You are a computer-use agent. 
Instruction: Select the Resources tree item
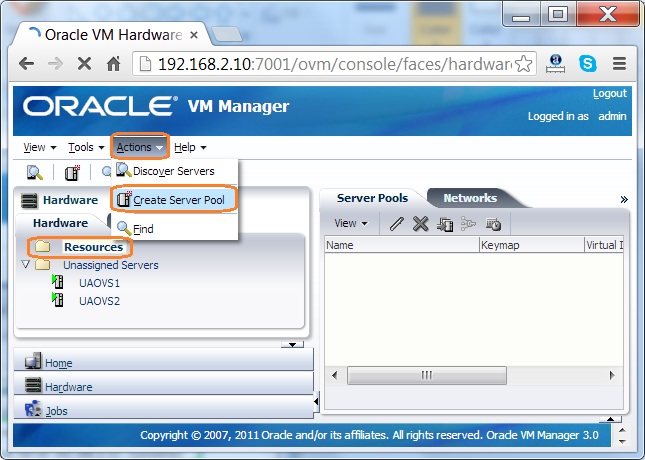click(93, 247)
